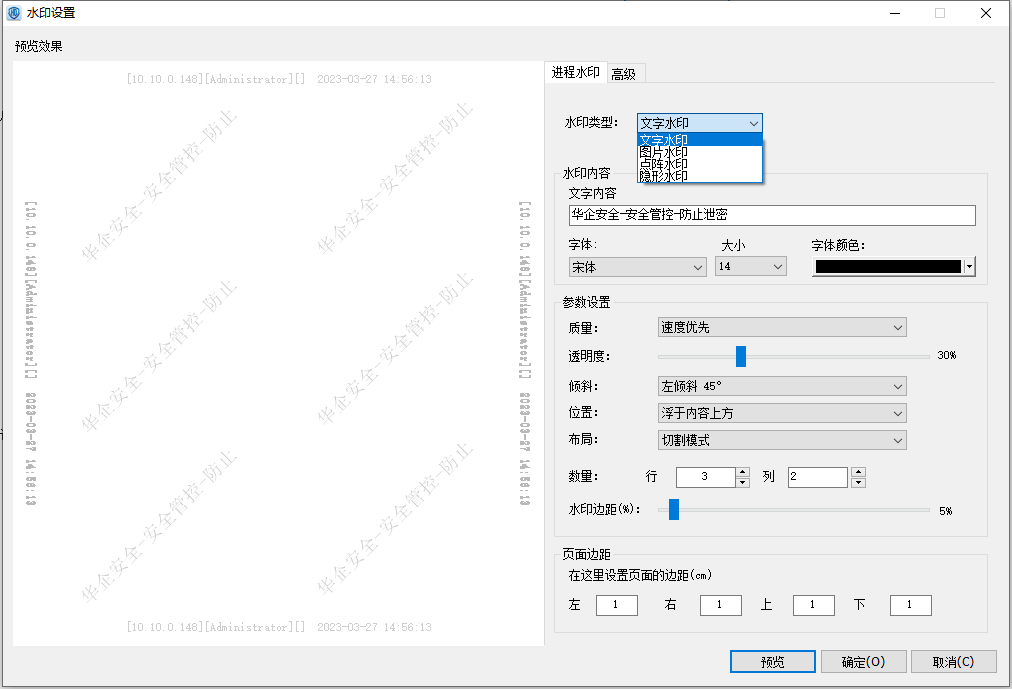
Task: Expand the 大小 font size dropdown
Action: click(750, 267)
